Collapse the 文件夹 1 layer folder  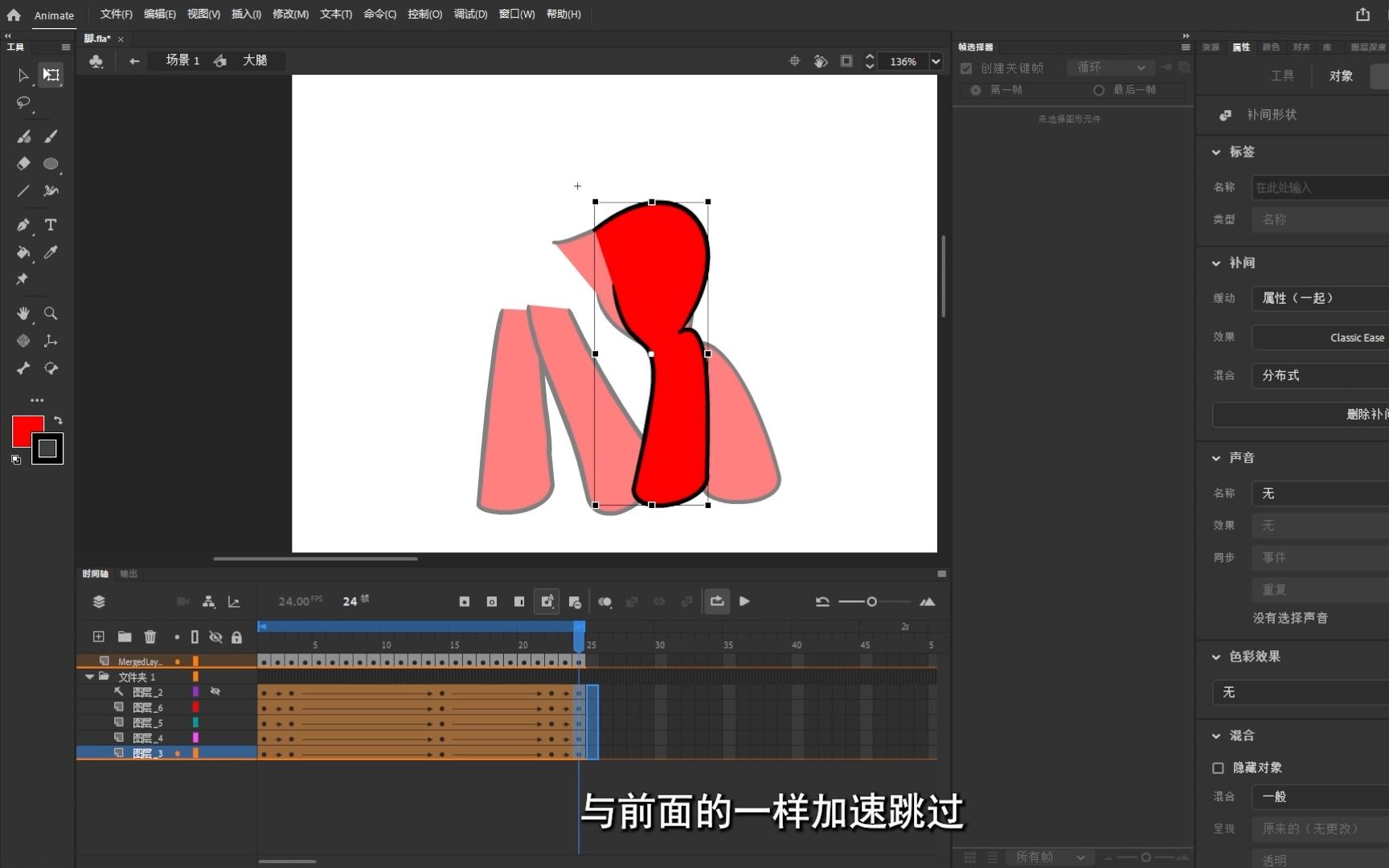[89, 677]
